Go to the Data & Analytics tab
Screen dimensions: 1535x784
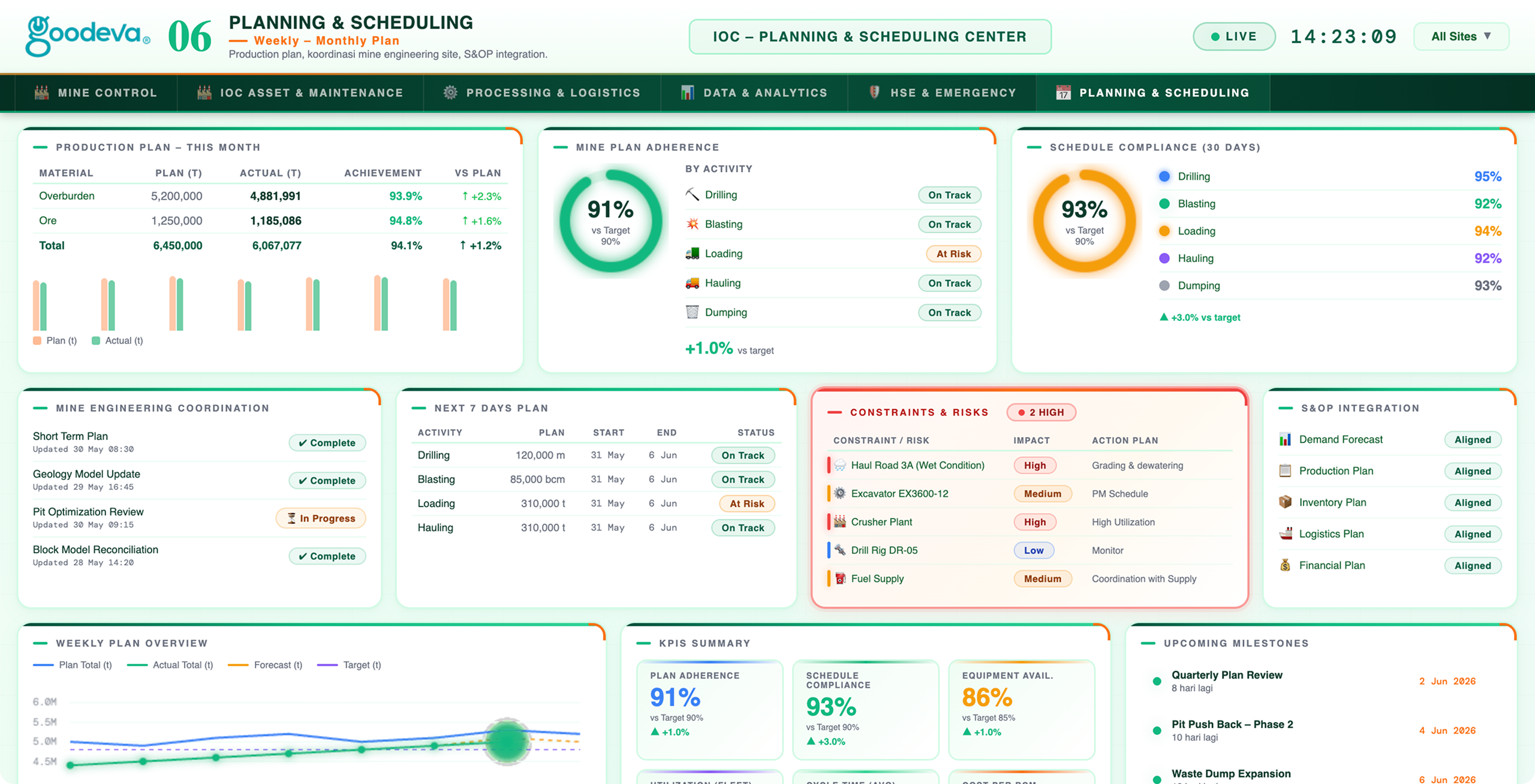point(754,93)
